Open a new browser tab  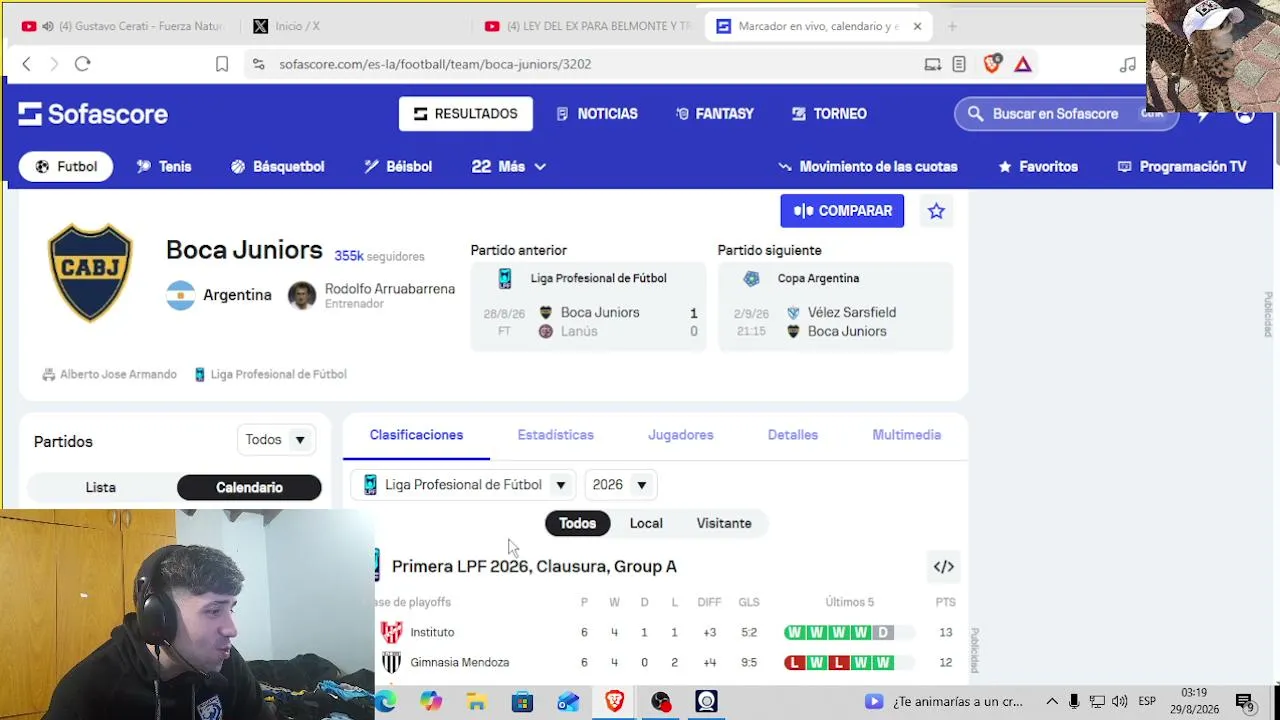tap(952, 26)
